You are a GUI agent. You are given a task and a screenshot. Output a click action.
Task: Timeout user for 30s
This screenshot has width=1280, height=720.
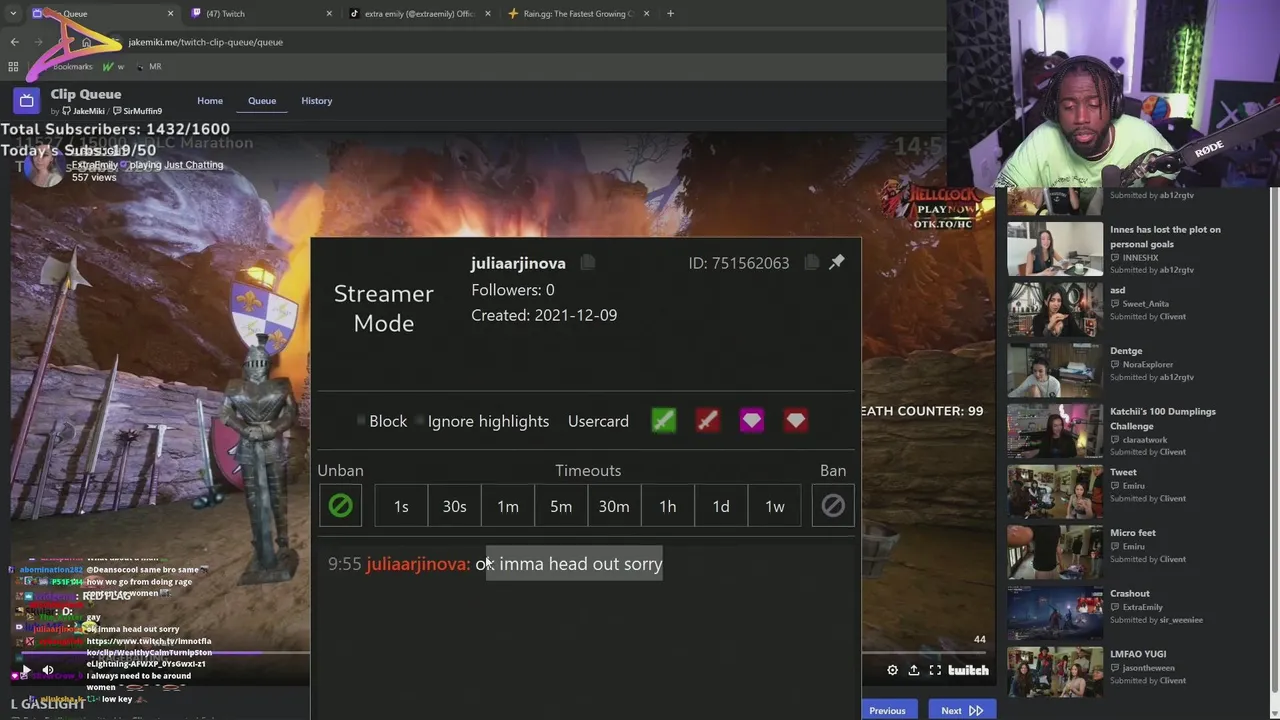tap(454, 506)
